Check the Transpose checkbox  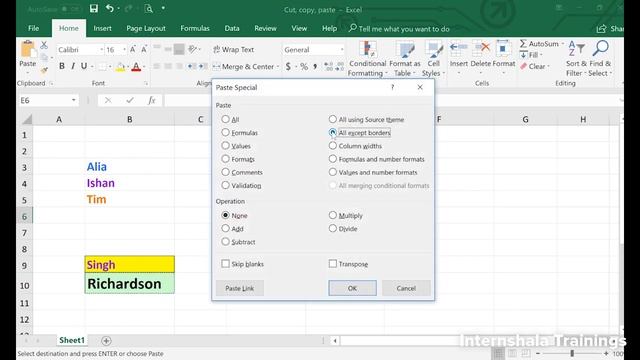(333, 264)
